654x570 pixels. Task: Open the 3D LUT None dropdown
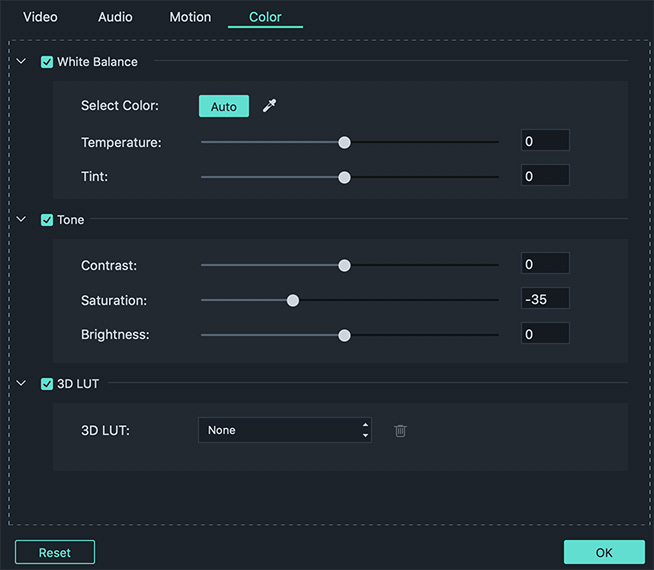pos(285,430)
